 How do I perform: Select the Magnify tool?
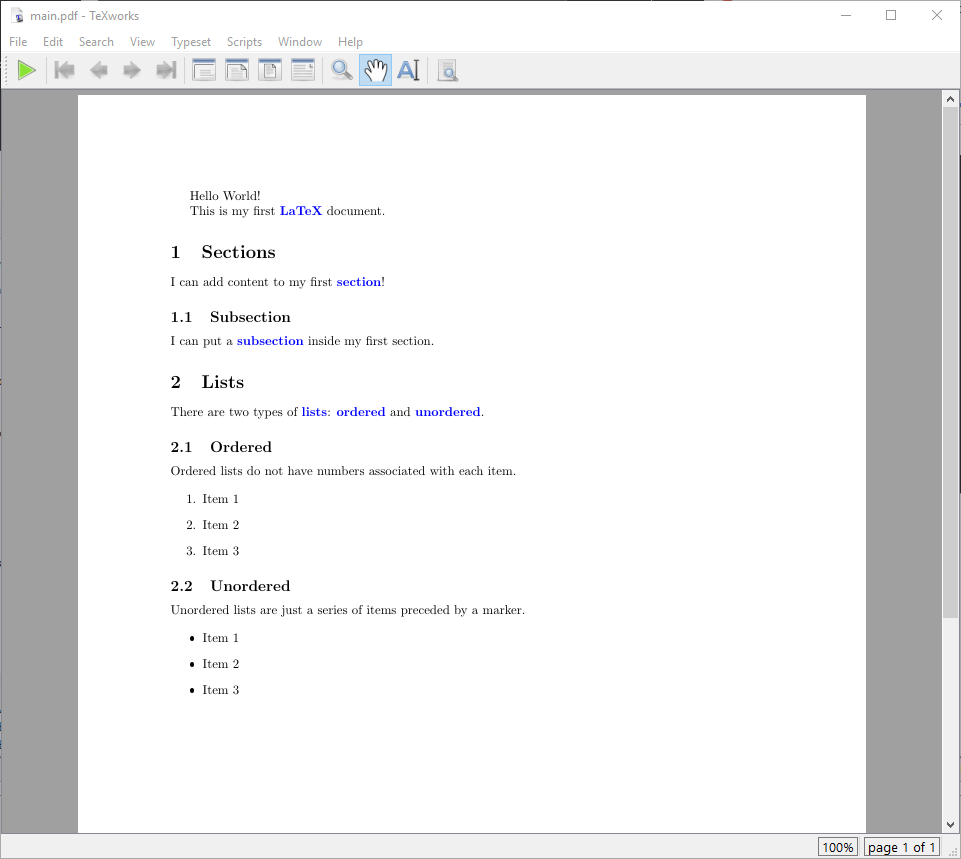[342, 70]
